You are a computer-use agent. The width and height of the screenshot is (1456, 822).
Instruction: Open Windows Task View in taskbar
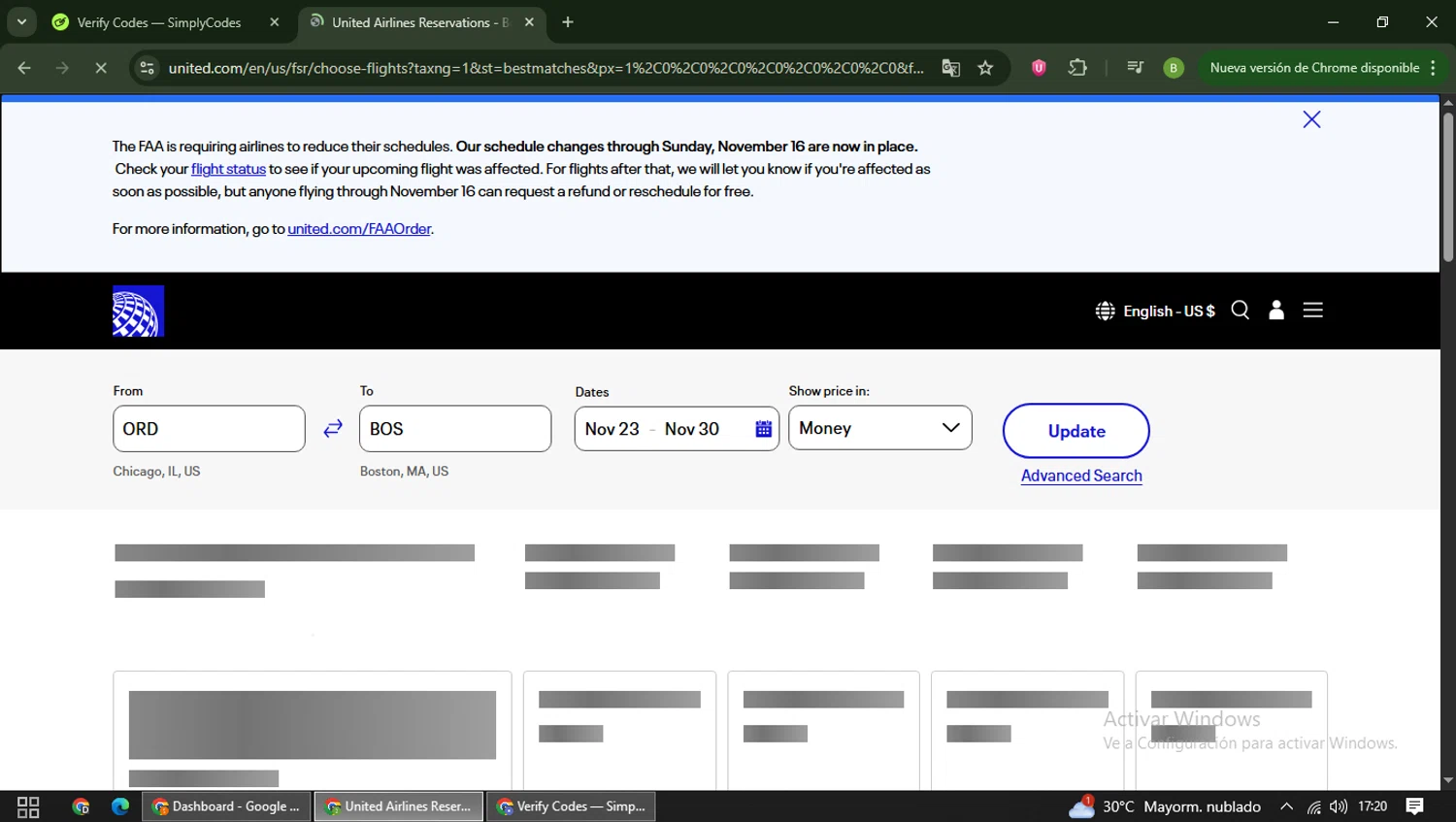pyautogui.click(x=28, y=806)
